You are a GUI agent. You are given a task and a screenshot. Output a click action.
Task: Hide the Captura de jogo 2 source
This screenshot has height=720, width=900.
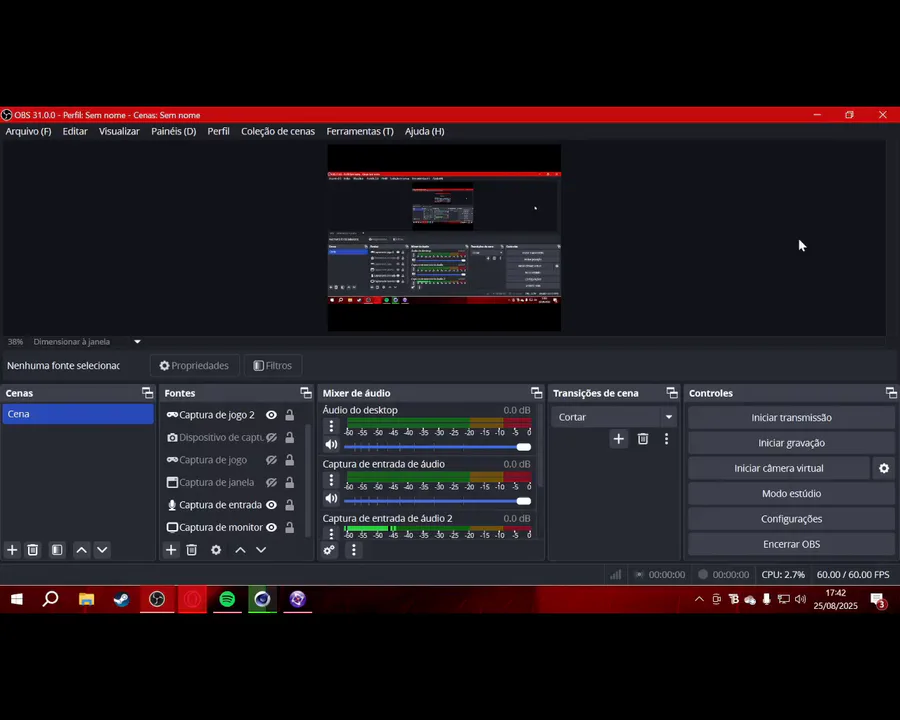coord(271,415)
